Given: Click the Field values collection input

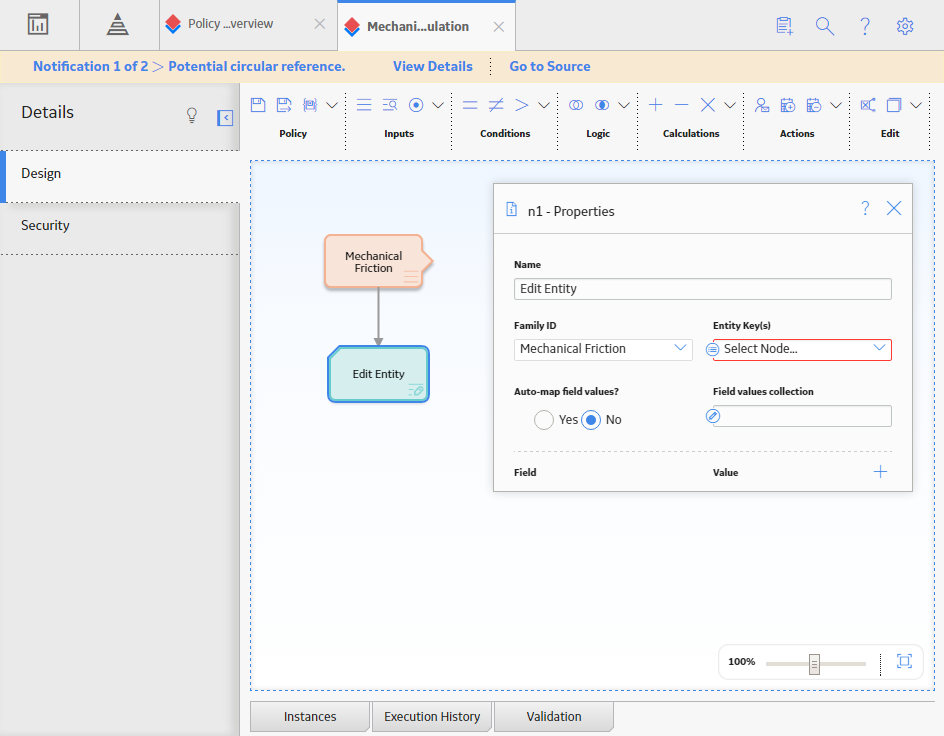Looking at the screenshot, I should coord(802,416).
